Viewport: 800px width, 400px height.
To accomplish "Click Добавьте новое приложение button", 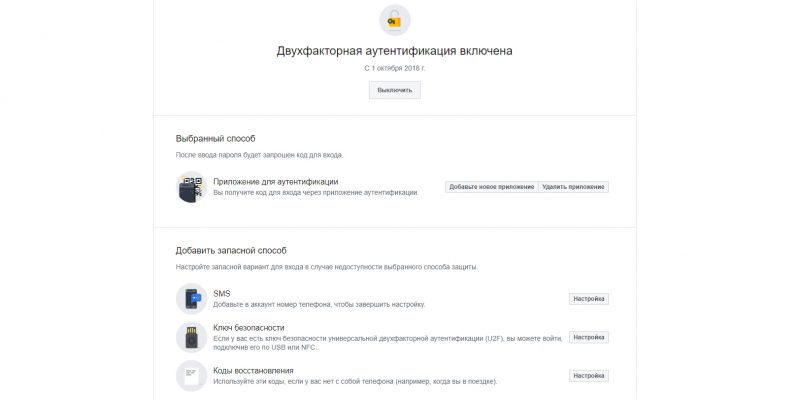I will click(x=491, y=187).
